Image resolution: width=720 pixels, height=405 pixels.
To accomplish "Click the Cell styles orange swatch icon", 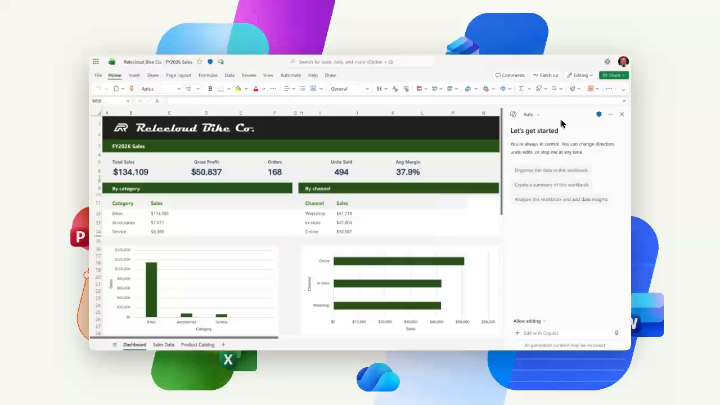I will (x=591, y=89).
